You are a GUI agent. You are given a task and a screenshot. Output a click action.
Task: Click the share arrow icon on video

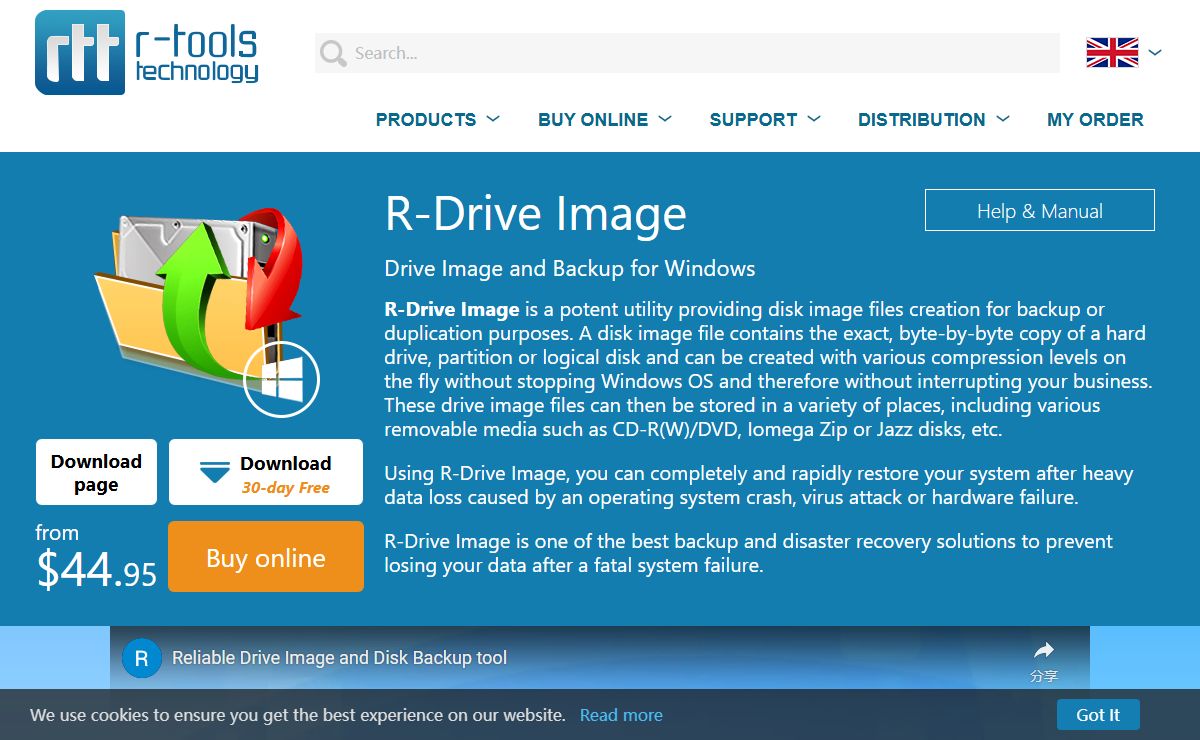1043,650
